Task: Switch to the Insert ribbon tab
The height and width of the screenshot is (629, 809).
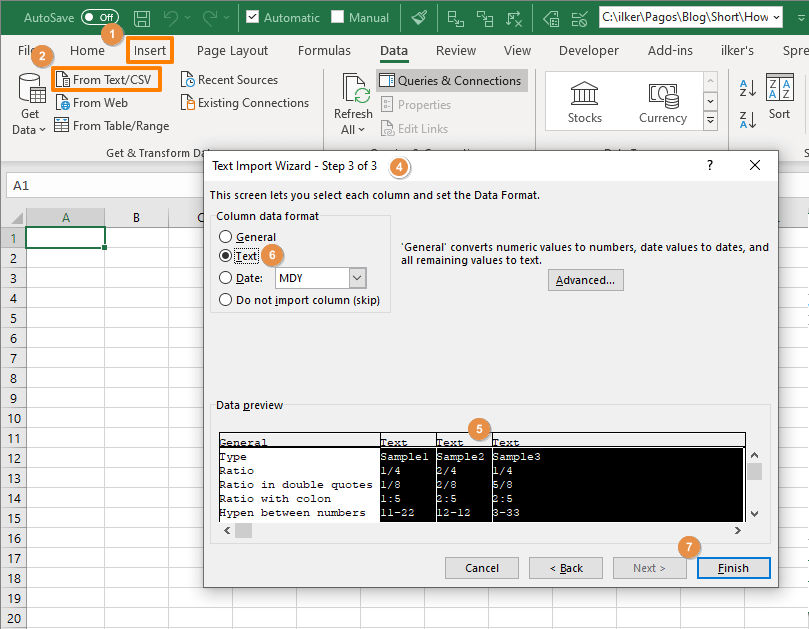Action: pyautogui.click(x=149, y=50)
